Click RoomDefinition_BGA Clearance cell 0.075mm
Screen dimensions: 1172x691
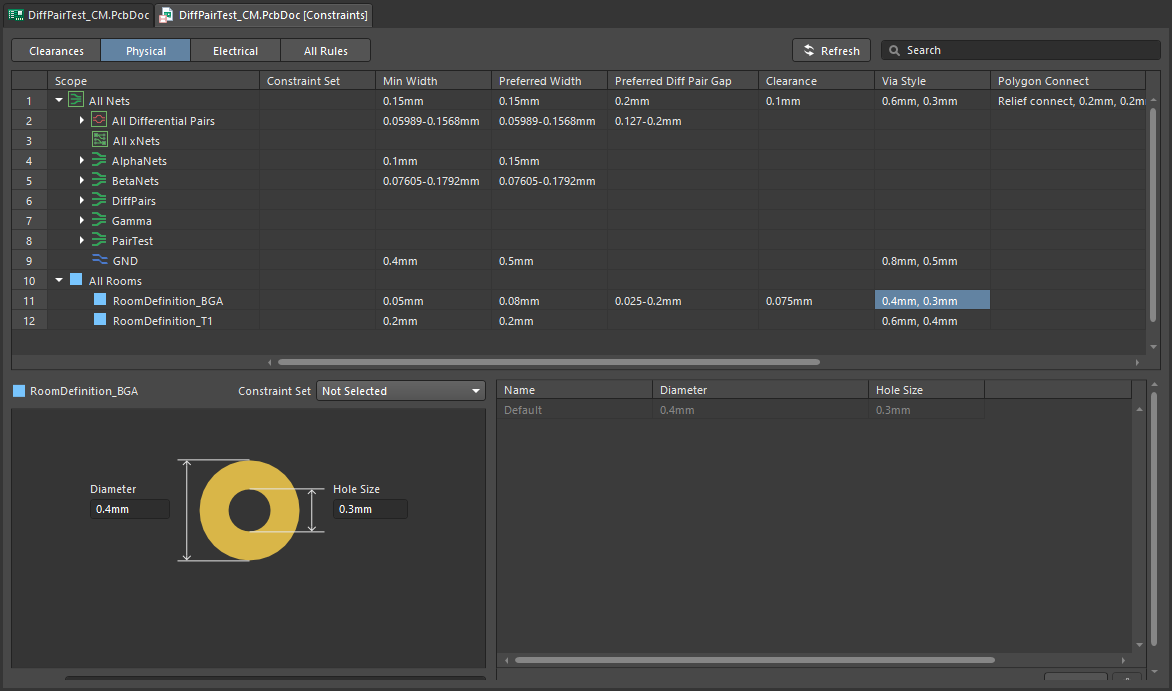click(x=816, y=301)
